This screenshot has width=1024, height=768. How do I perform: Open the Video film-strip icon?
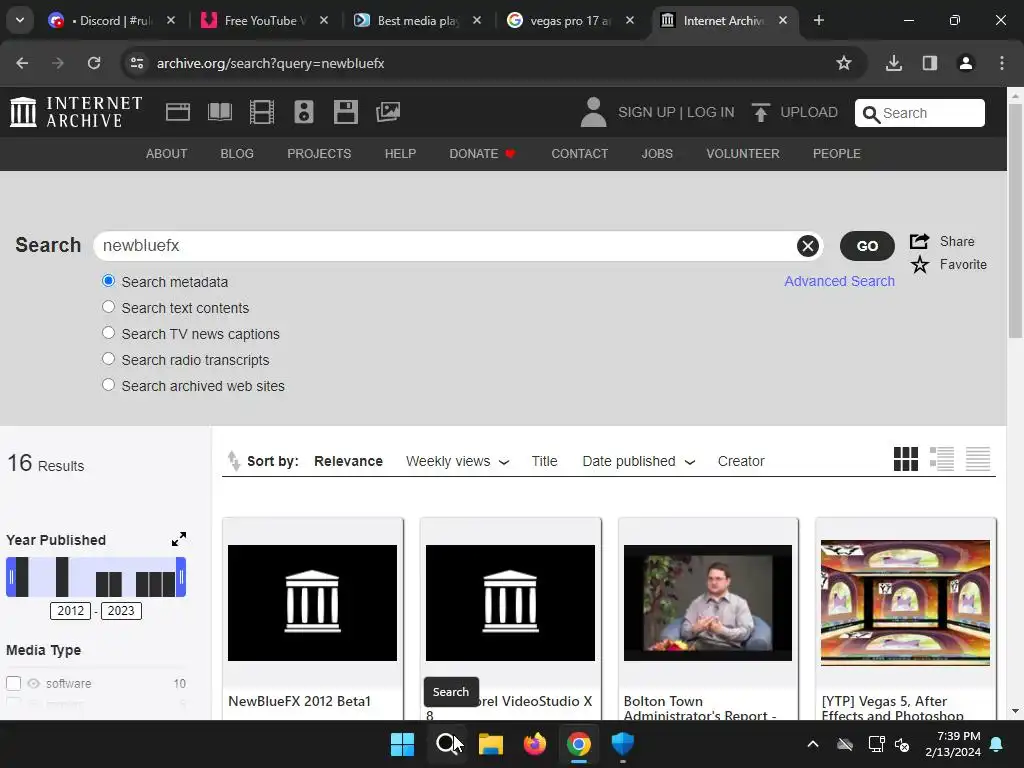coord(261,112)
